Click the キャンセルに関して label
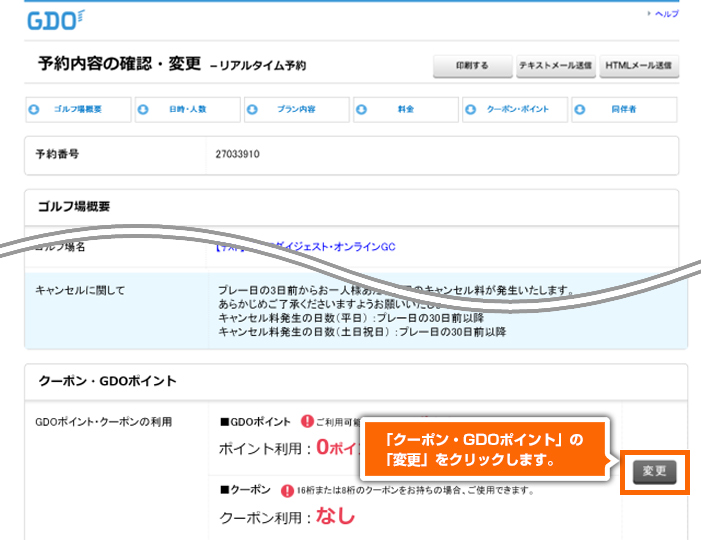This screenshot has height=540, width=702. click(80, 290)
